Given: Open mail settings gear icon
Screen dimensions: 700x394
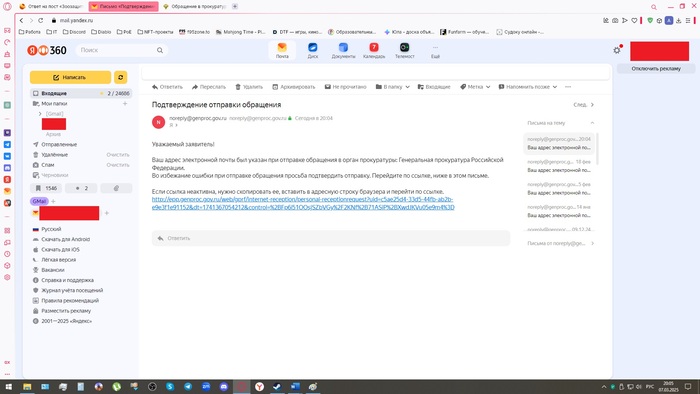Looking at the screenshot, I should click(x=617, y=50).
